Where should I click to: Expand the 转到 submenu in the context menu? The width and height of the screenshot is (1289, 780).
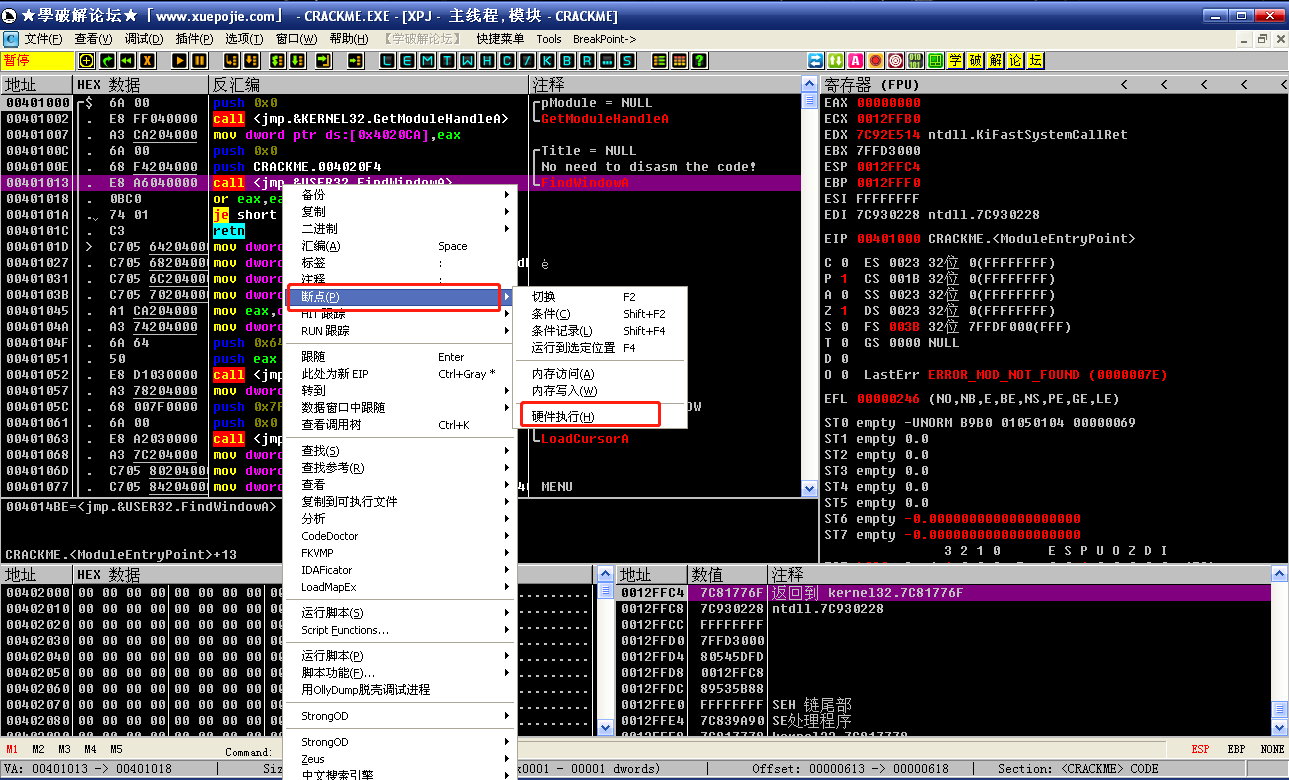click(400, 390)
